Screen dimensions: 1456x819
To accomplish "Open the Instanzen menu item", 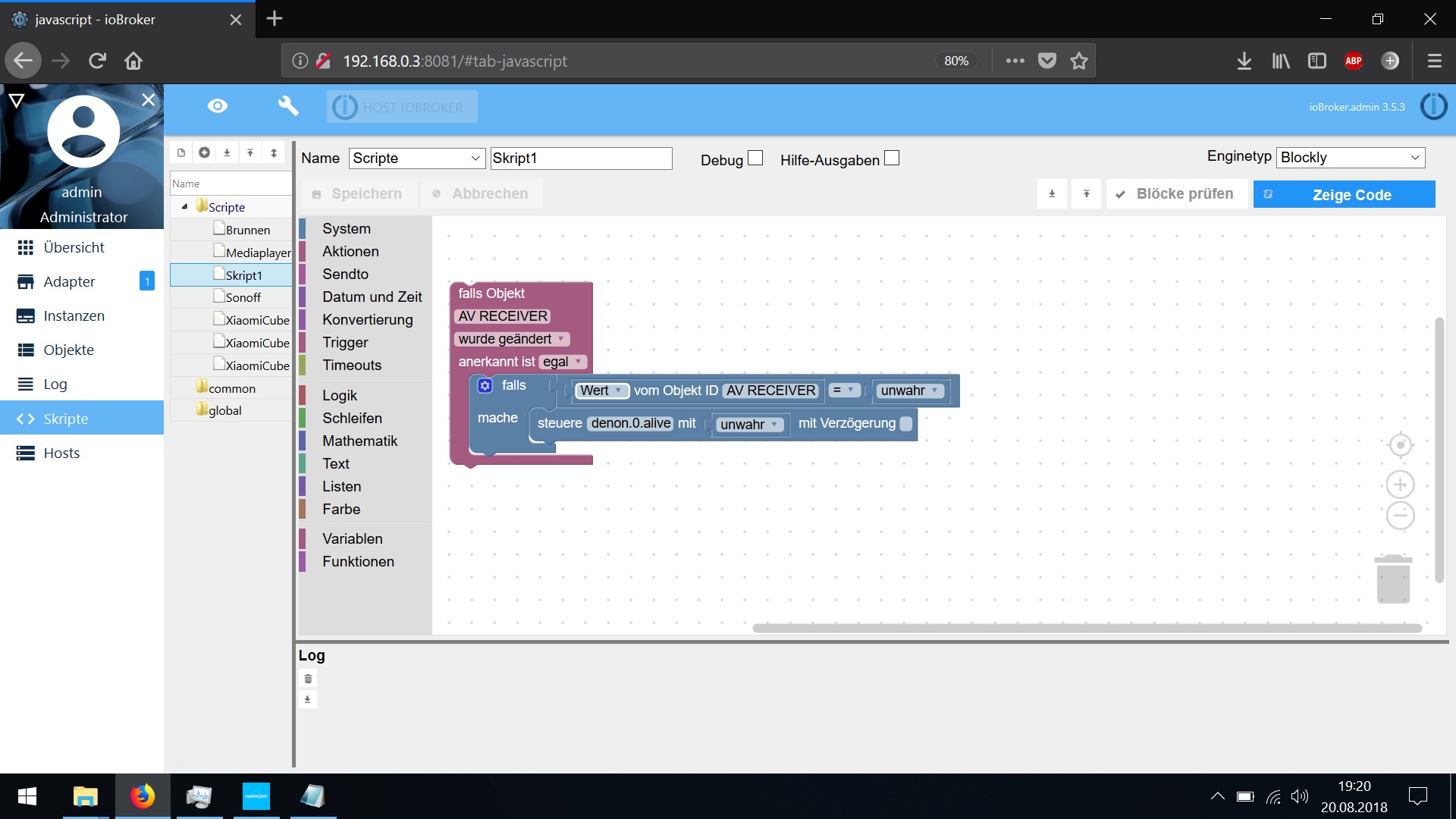I will [x=82, y=315].
